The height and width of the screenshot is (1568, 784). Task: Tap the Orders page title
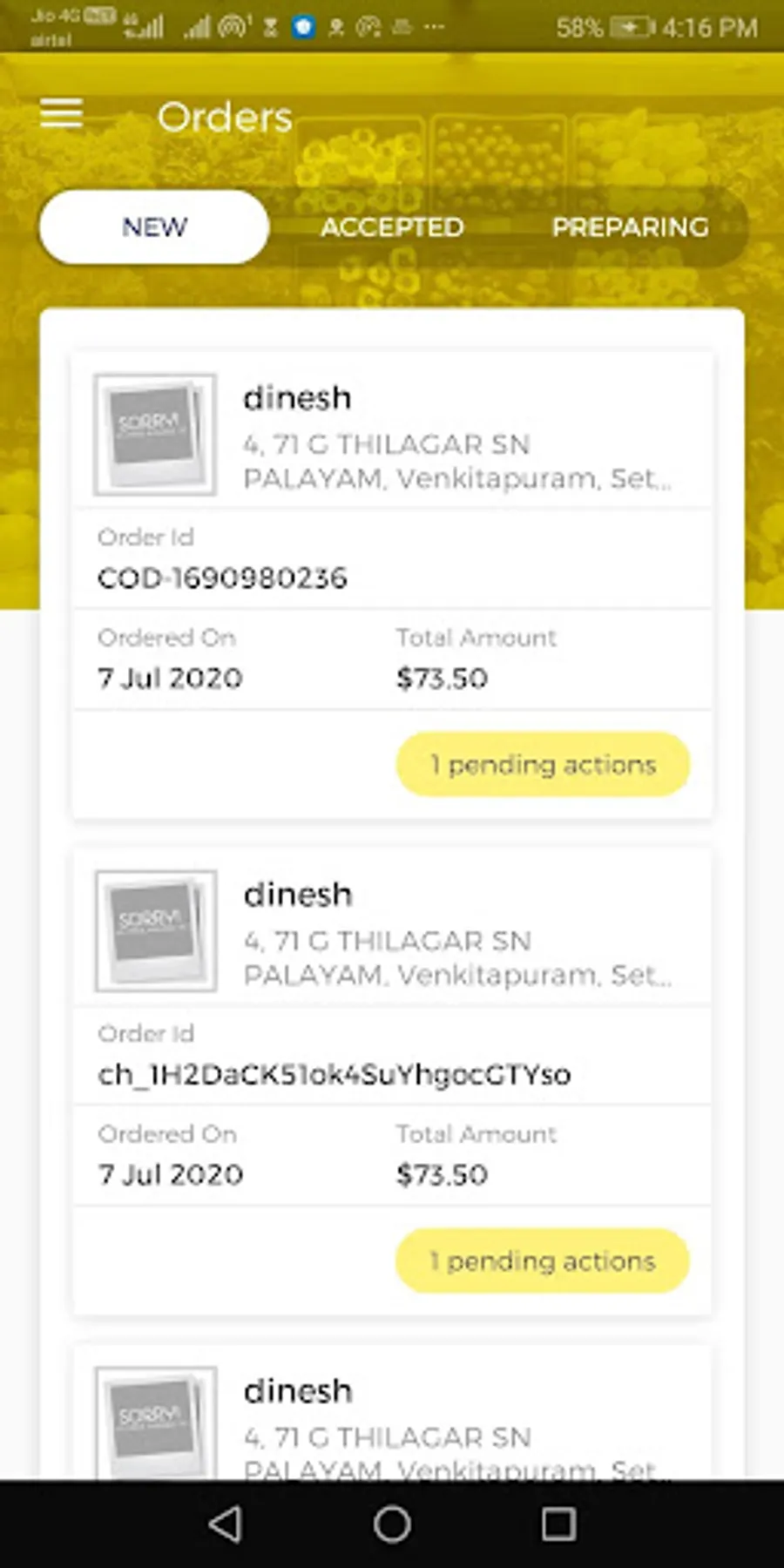[x=225, y=117]
